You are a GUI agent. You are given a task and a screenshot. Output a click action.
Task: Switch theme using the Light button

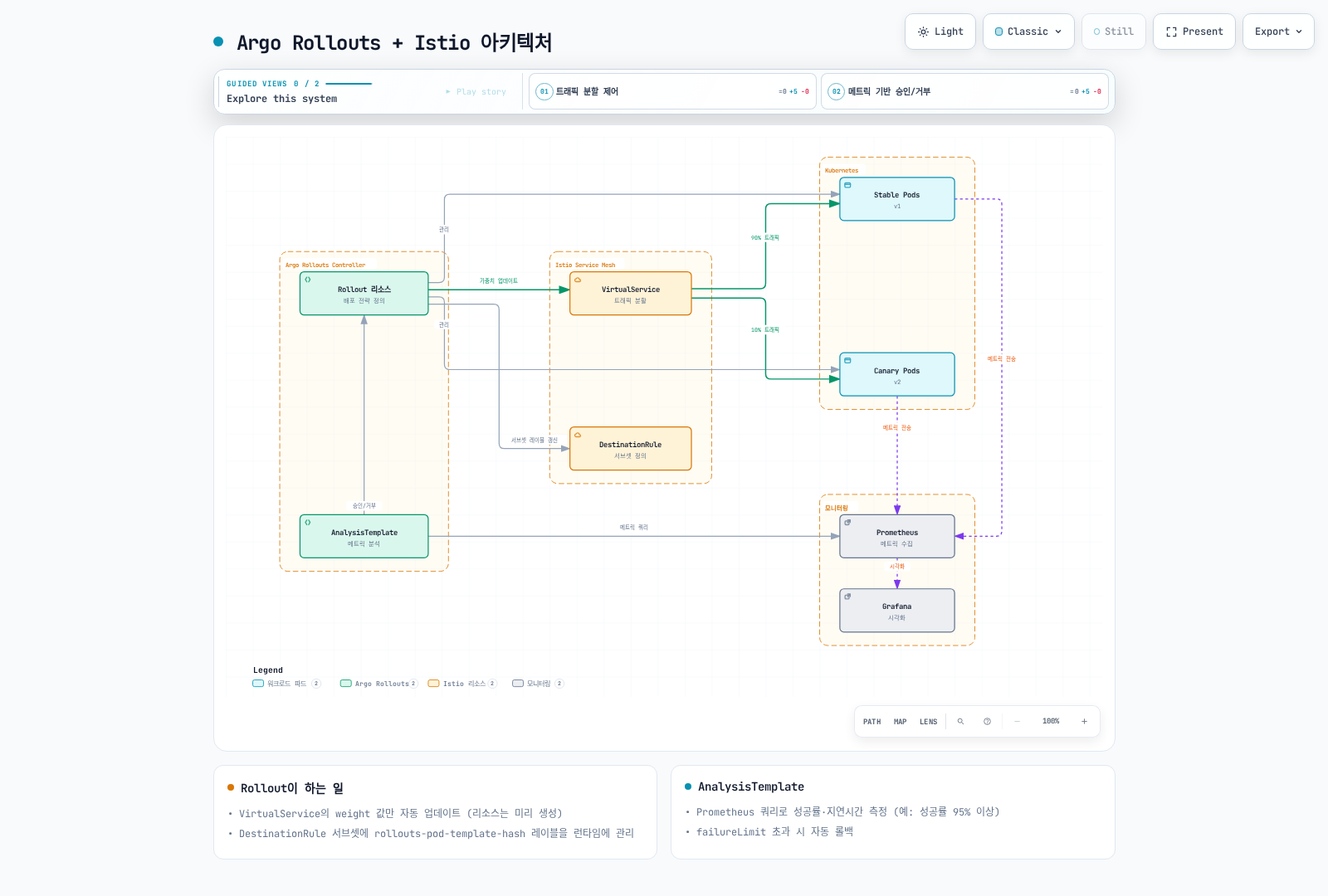point(940,32)
